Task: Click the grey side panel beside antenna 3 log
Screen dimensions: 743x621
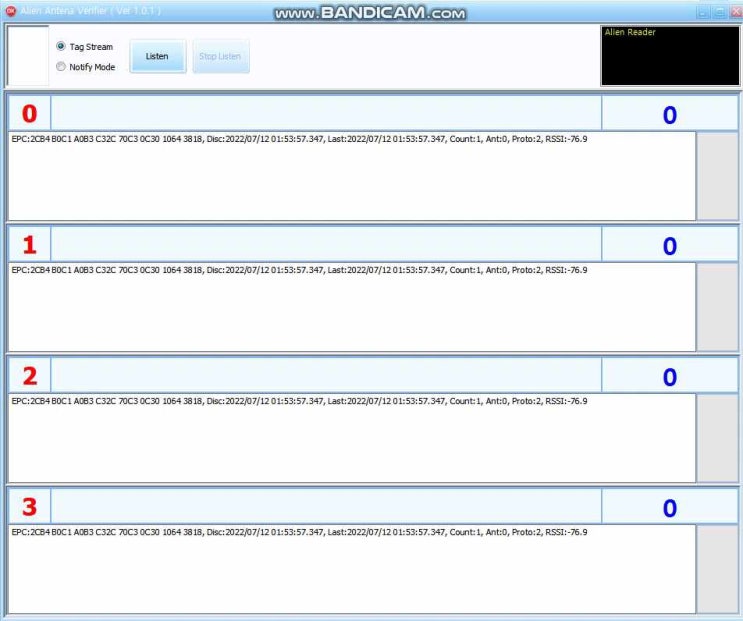Action: (x=717, y=569)
